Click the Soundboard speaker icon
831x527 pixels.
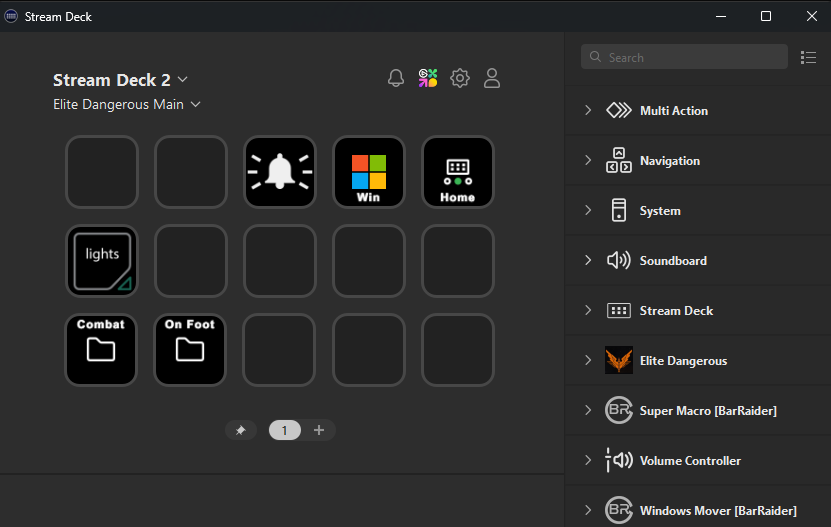tap(618, 260)
